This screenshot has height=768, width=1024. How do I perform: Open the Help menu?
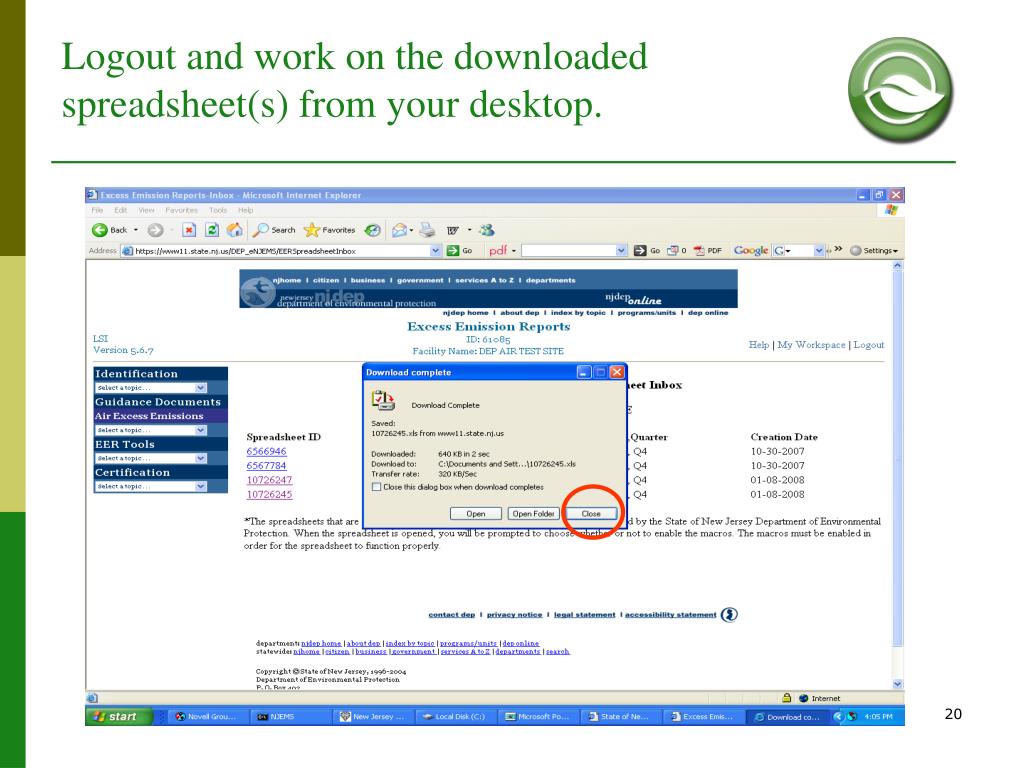pos(246,210)
